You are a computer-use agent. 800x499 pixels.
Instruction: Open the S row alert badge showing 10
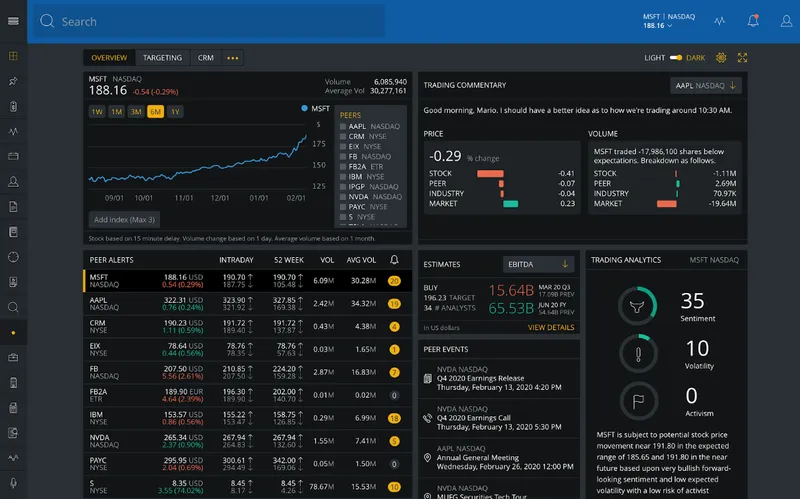pyautogui.click(x=394, y=487)
